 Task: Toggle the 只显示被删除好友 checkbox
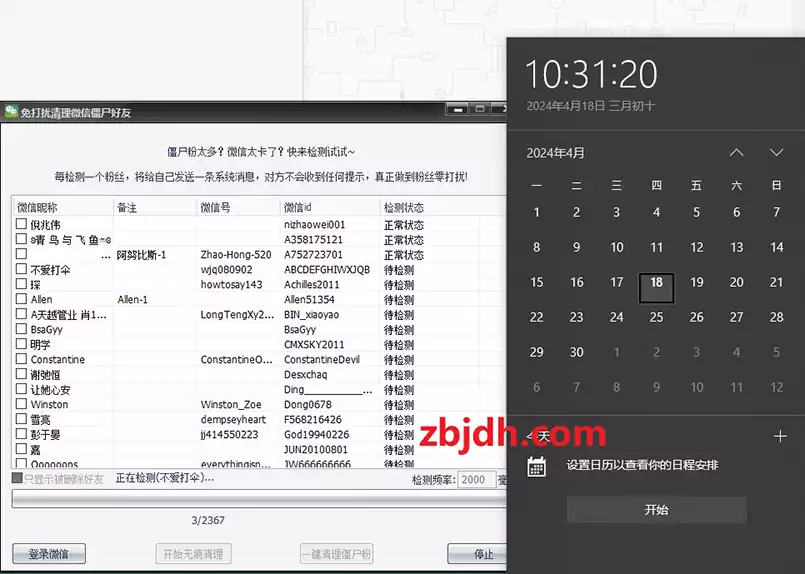(x=17, y=478)
